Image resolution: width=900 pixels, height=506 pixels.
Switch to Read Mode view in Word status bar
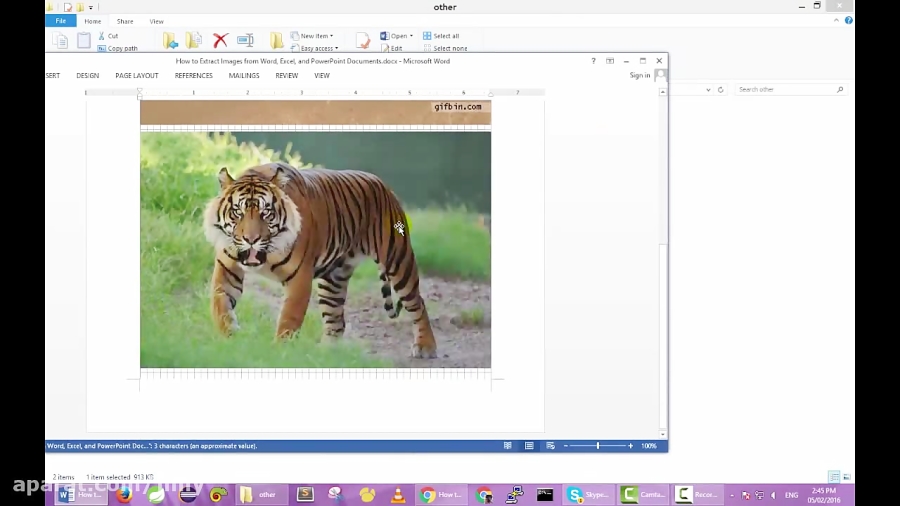tap(507, 446)
